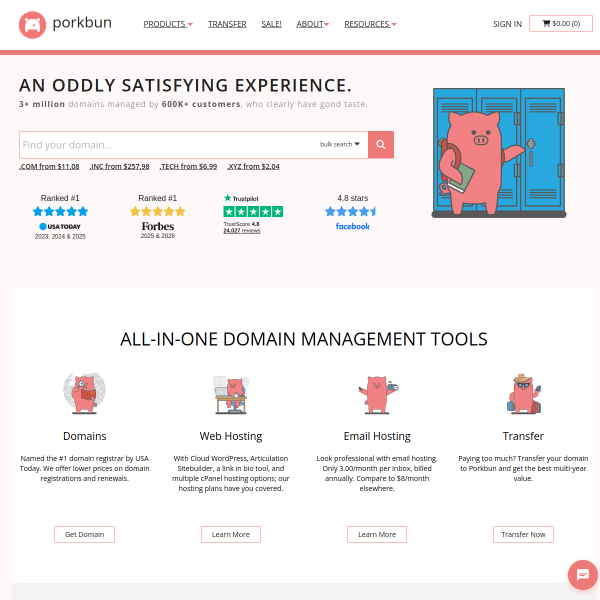600x600 pixels.
Task: Click Learn More under Email Hosting
Action: [377, 534]
